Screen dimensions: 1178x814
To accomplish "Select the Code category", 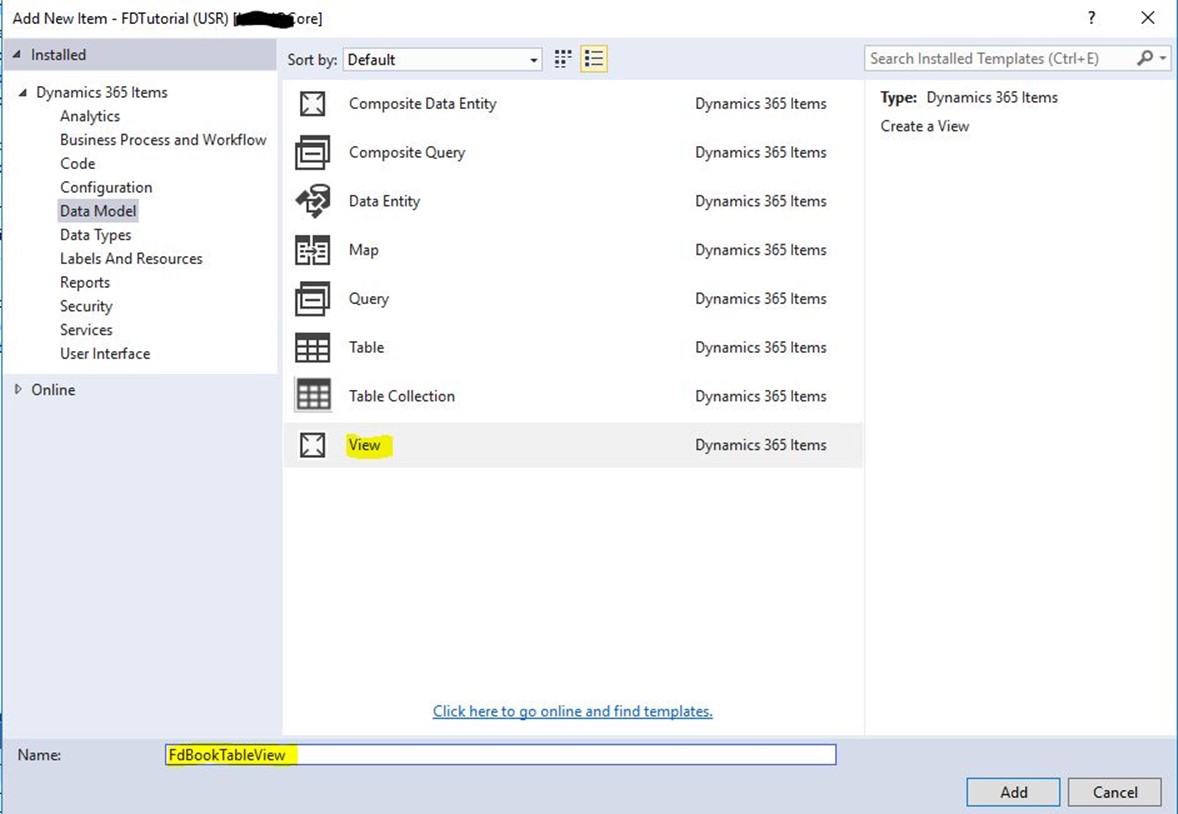I will coord(77,163).
